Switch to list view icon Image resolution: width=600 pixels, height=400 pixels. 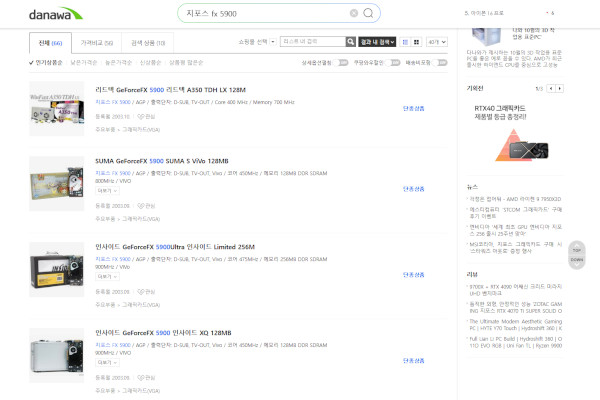click(405, 42)
